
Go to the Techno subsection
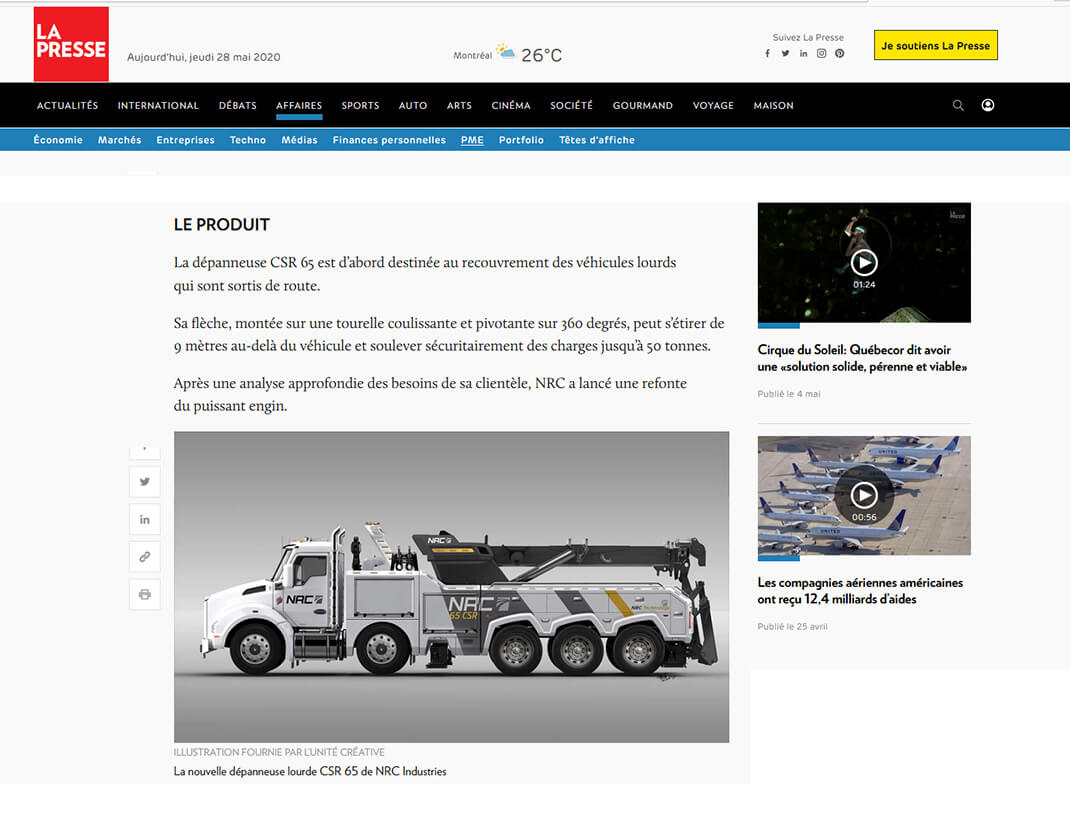(248, 140)
